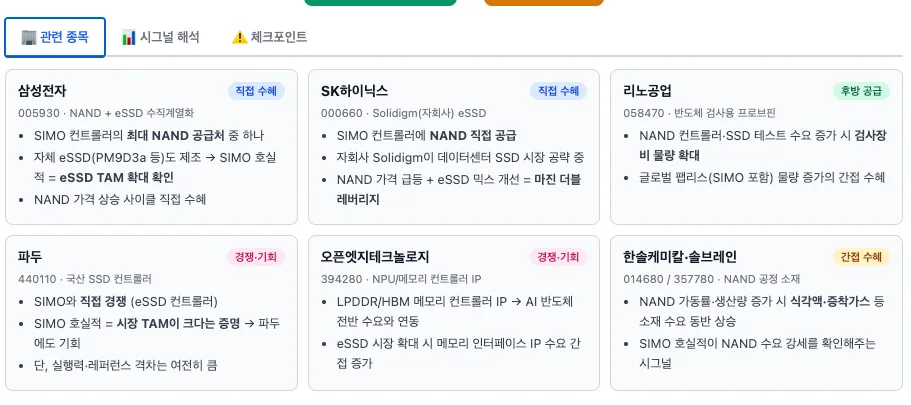Click the warning triangle icon beside 체크포인트
The image size is (911, 405).
(239, 38)
